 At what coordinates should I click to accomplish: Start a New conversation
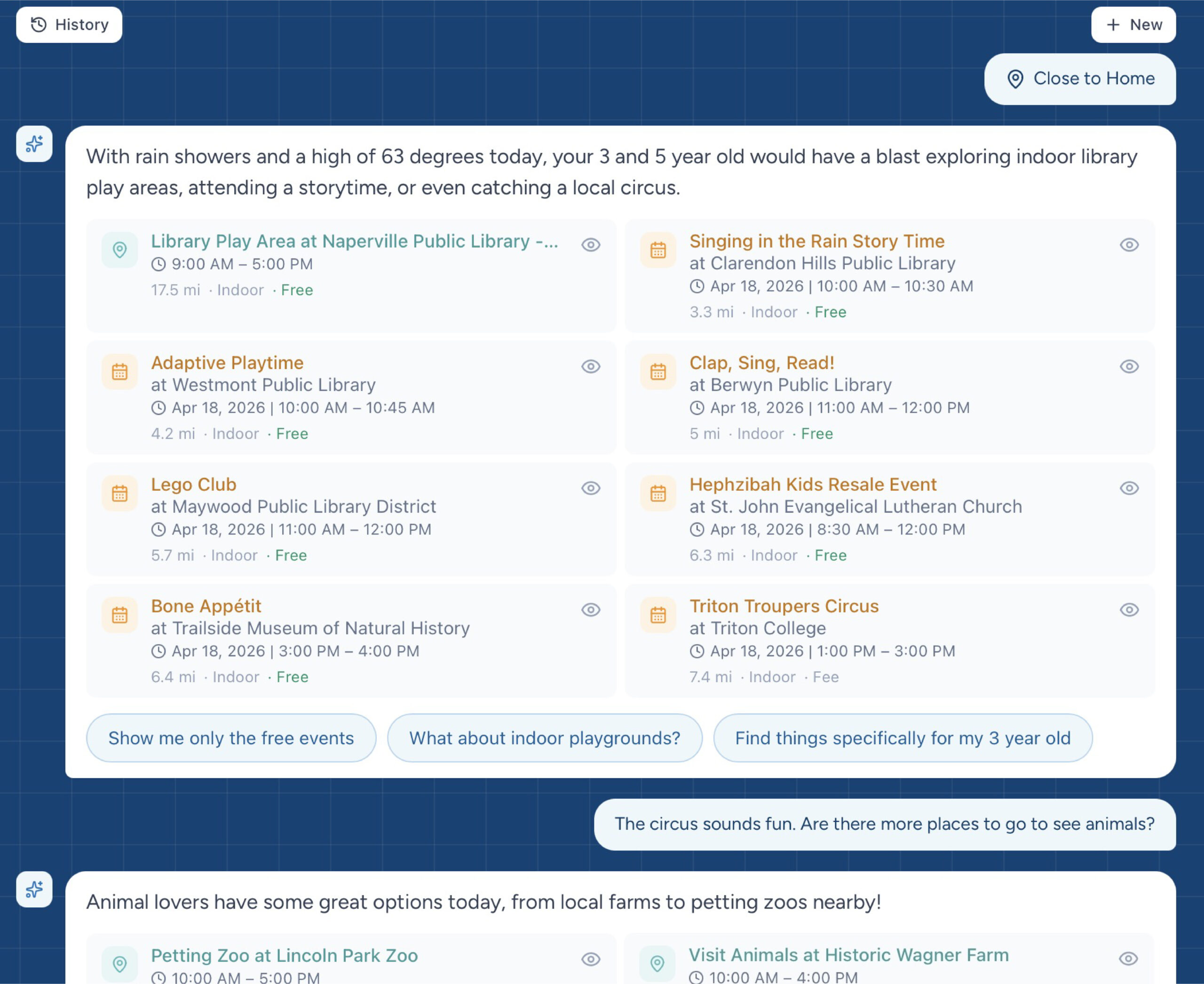(x=1133, y=25)
